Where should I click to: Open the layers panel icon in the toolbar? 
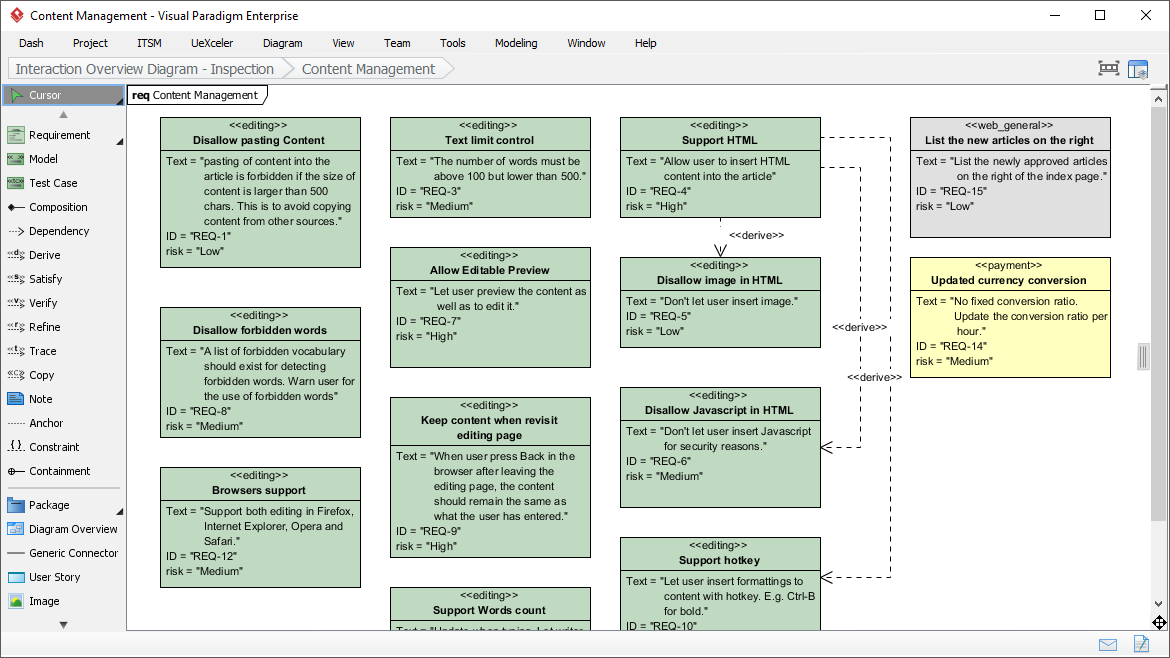point(1138,68)
